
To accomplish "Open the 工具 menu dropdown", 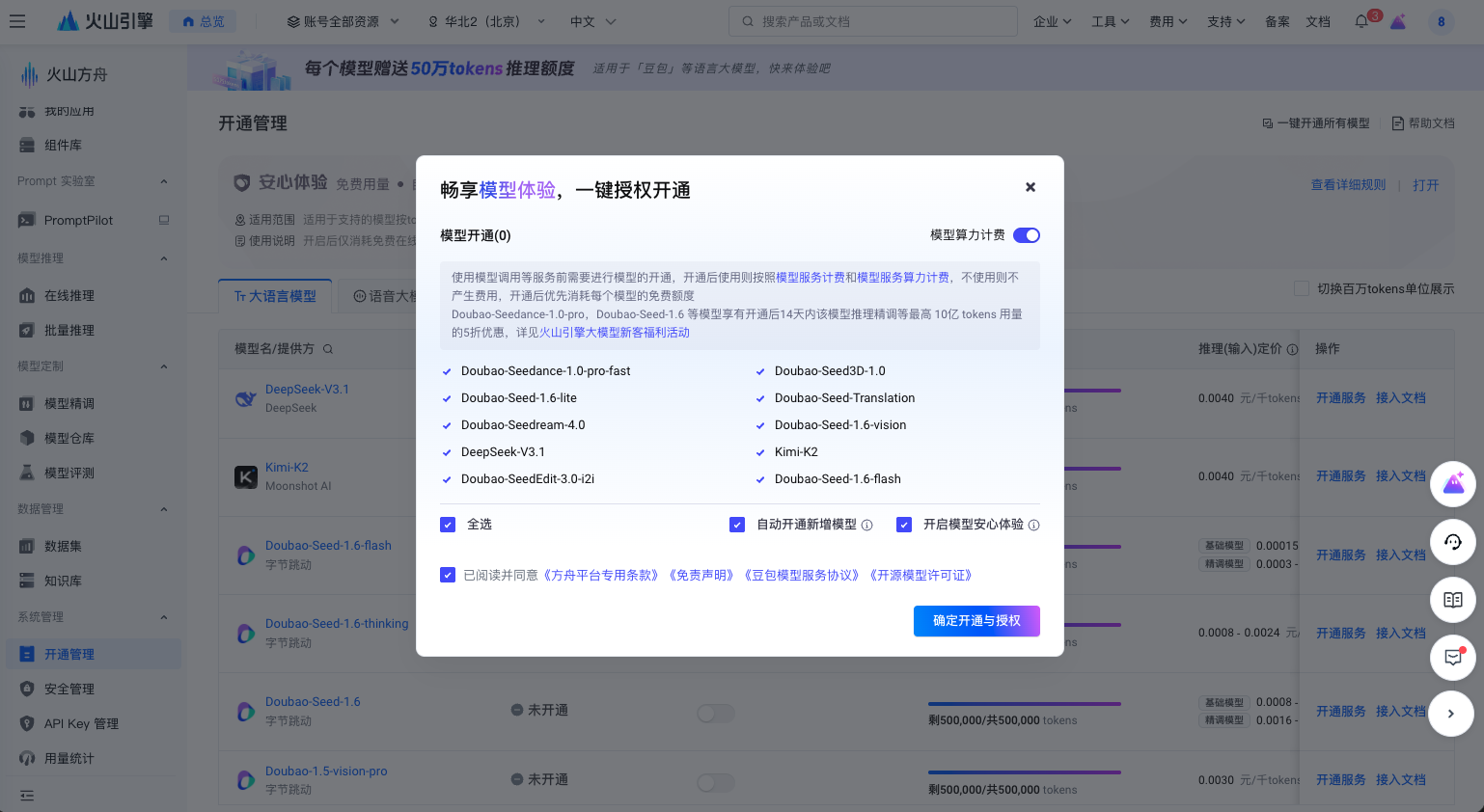I will pos(1111,21).
